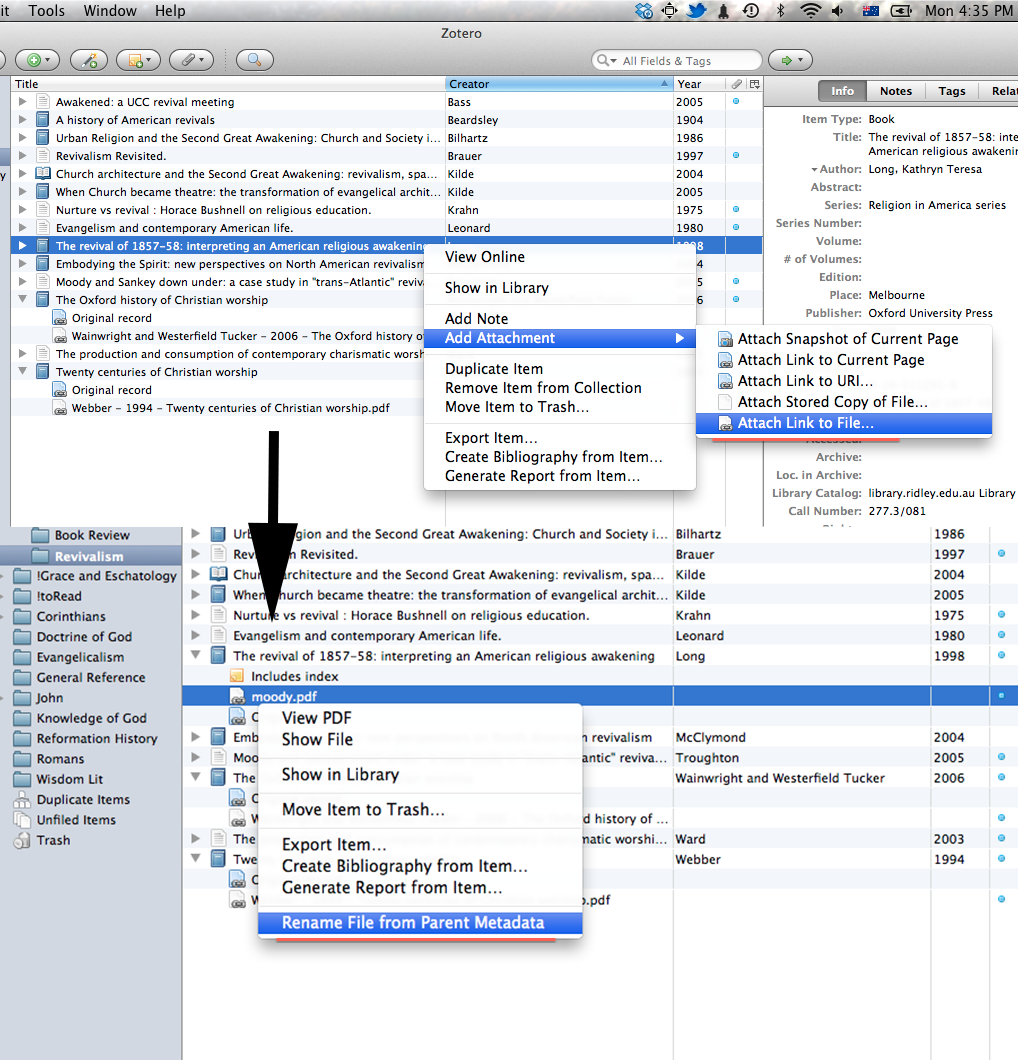Expand the Awakened: a UCC revival meeting item
This screenshot has width=1018, height=1060.
coord(23,102)
